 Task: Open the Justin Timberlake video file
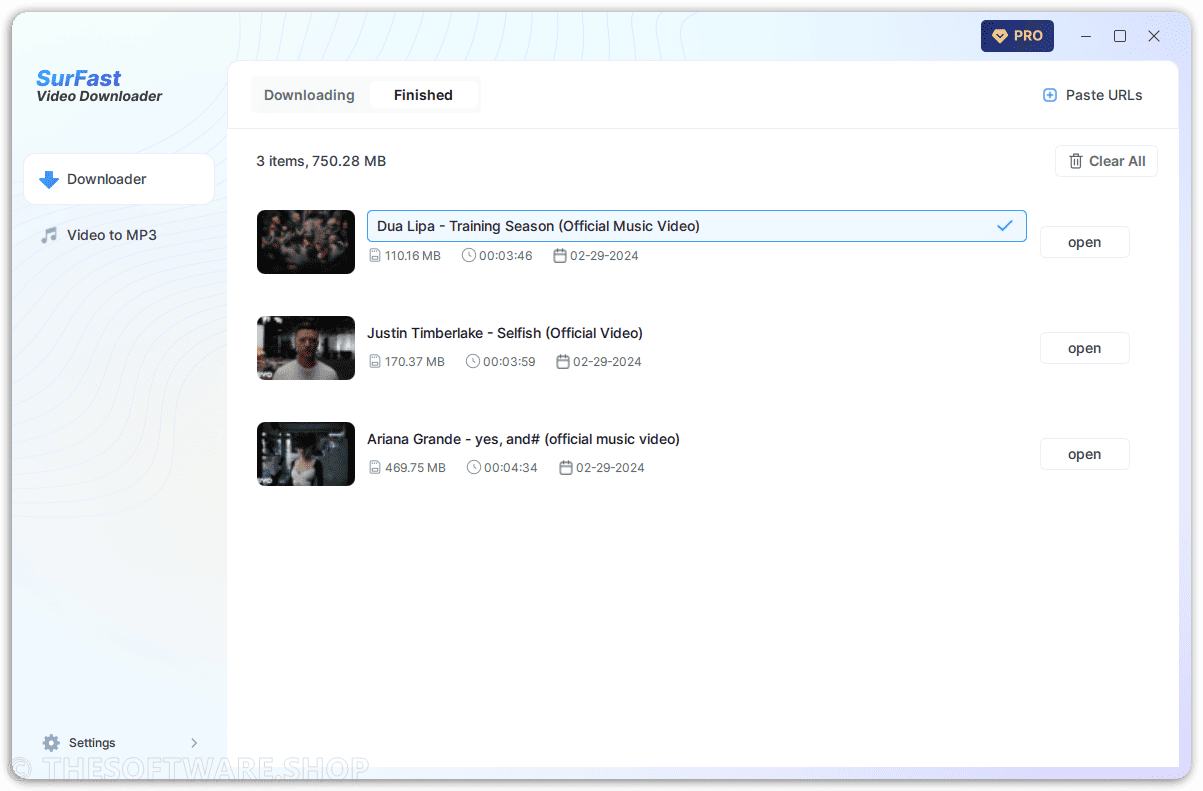(1084, 348)
